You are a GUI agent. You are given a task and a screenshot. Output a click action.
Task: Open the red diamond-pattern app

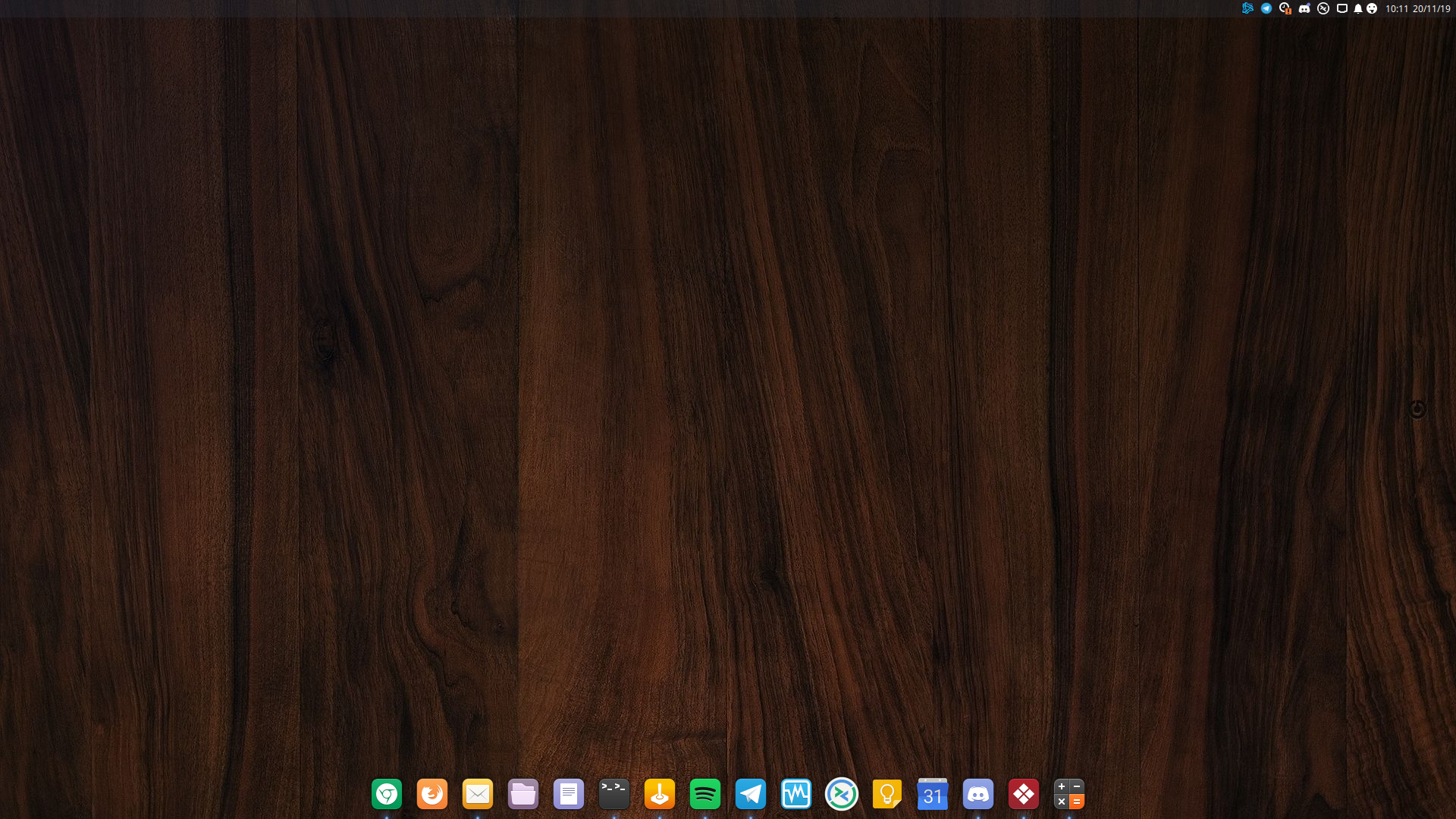(x=1024, y=794)
